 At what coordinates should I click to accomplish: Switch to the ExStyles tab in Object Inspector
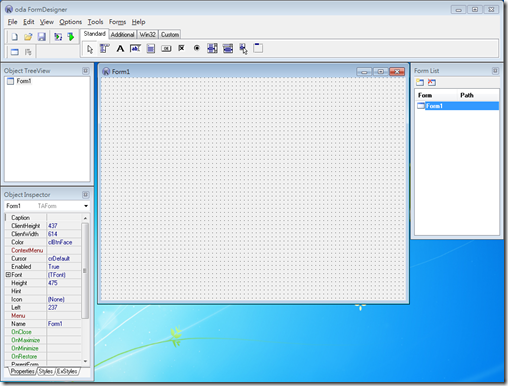(67, 371)
